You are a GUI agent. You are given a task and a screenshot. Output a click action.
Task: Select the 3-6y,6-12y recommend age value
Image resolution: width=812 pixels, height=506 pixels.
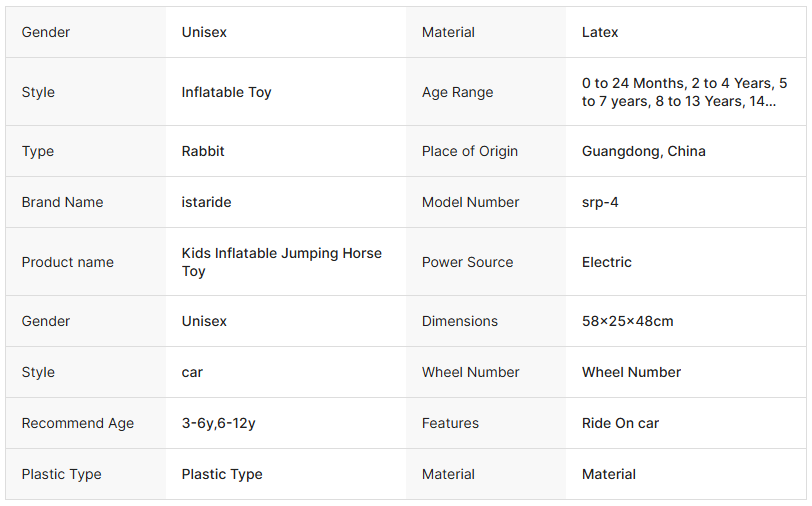(x=218, y=423)
